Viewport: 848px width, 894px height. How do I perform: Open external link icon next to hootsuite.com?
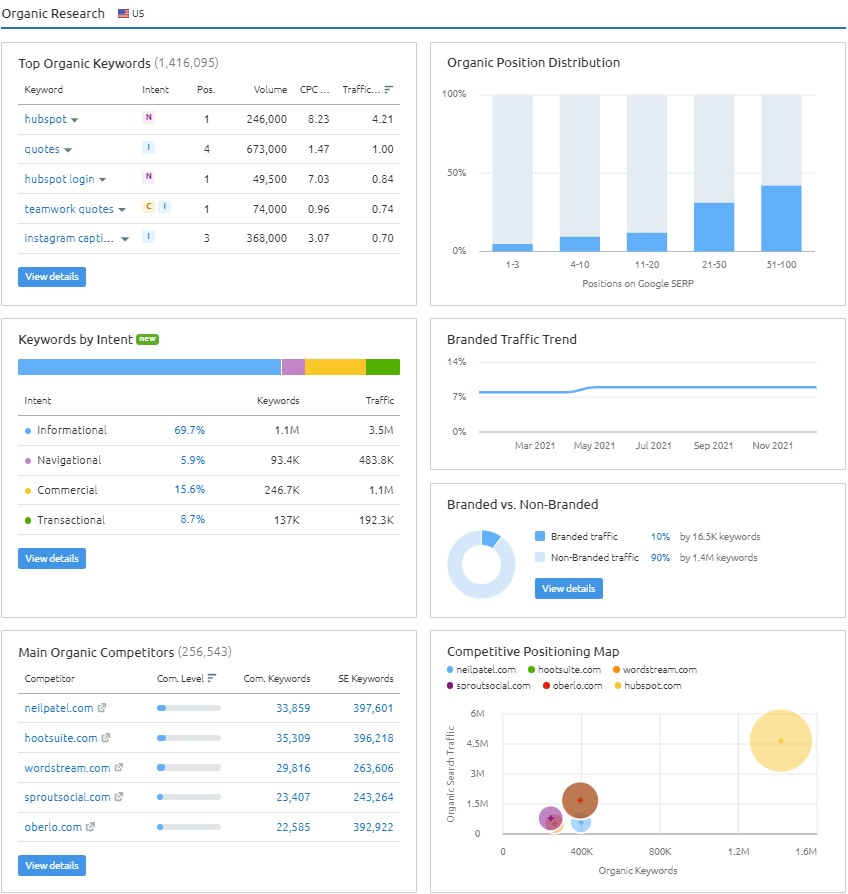pos(106,738)
